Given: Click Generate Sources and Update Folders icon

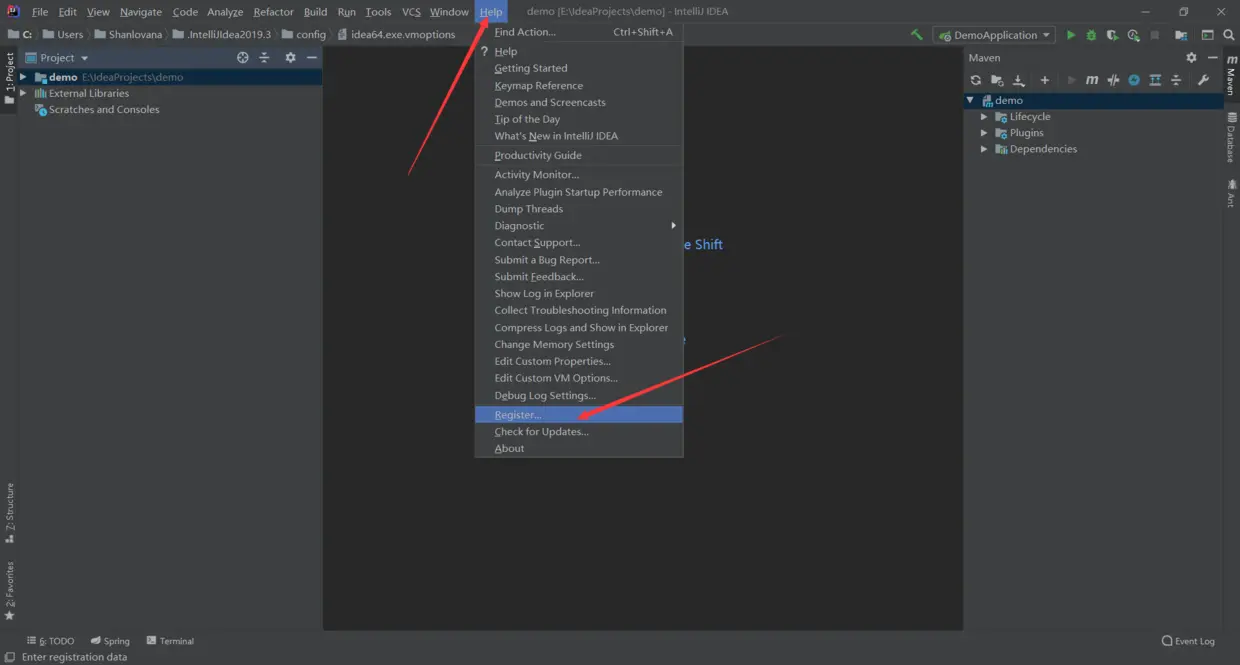Looking at the screenshot, I should [x=998, y=80].
